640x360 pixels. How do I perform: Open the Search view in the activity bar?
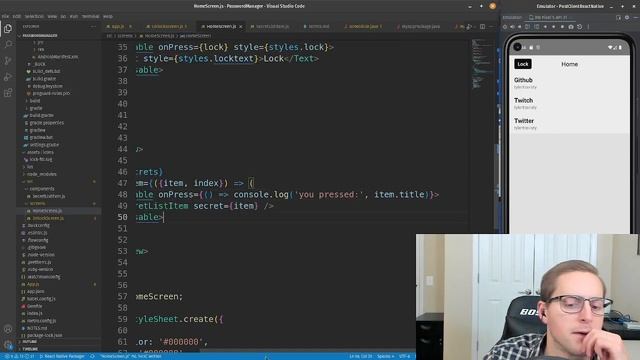tap(8, 44)
